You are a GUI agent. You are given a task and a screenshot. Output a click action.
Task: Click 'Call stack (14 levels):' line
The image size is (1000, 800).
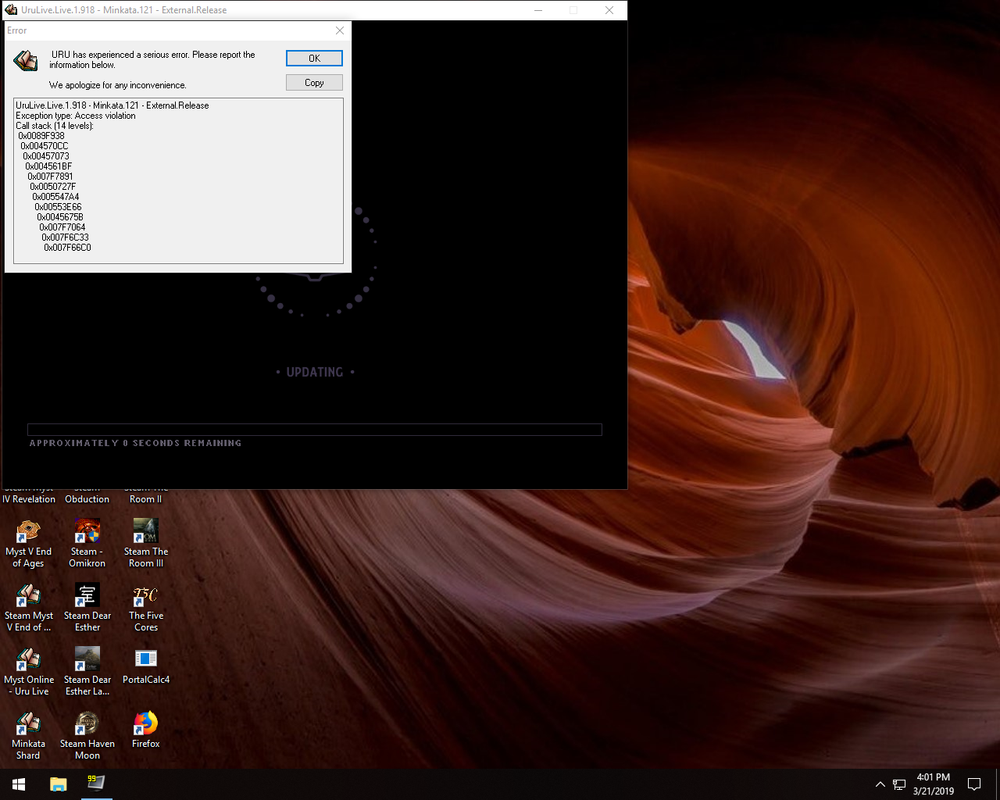pyautogui.click(x=54, y=126)
